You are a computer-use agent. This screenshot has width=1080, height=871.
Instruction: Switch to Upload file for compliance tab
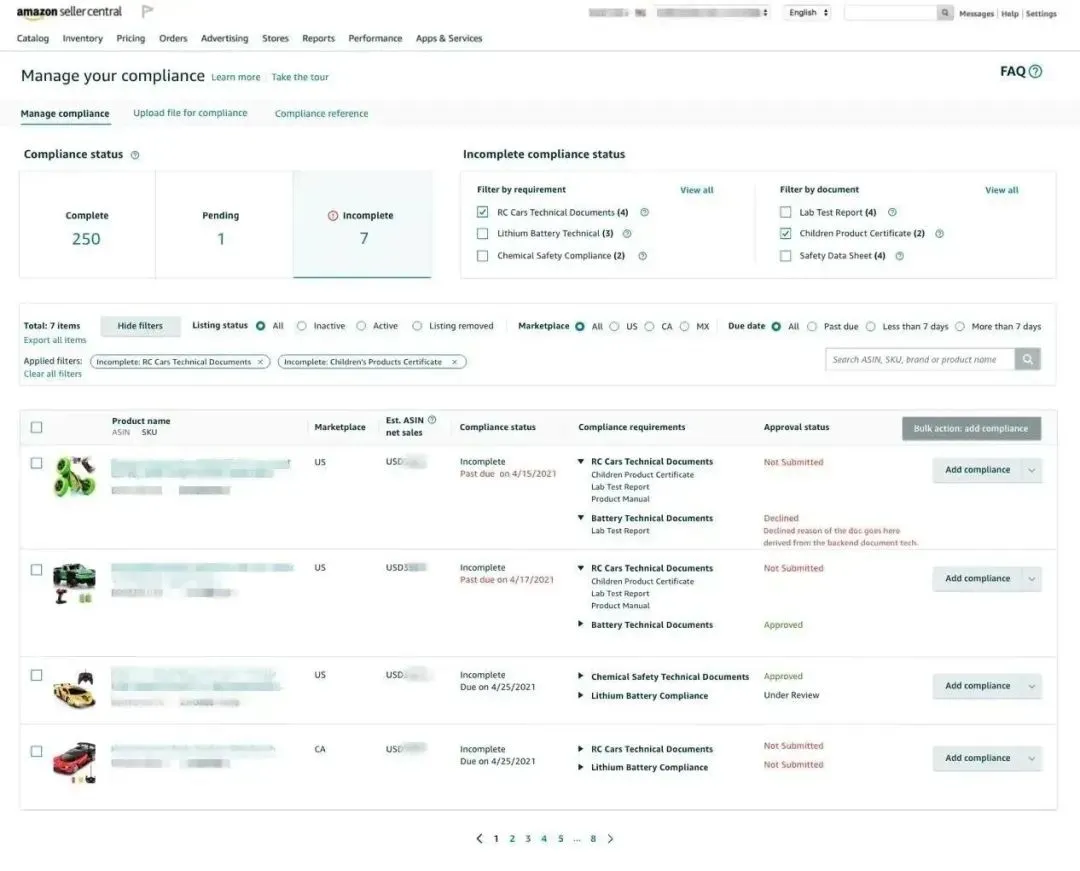pyautogui.click(x=190, y=113)
